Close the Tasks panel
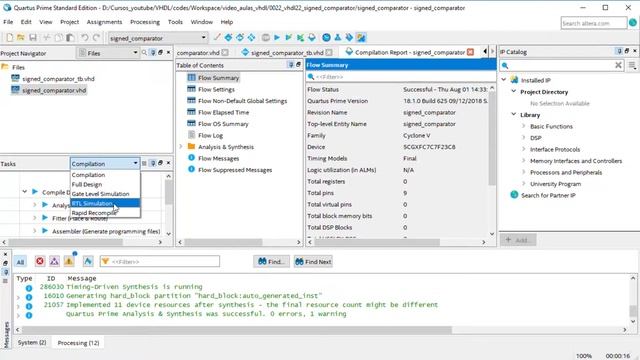 click(x=168, y=163)
